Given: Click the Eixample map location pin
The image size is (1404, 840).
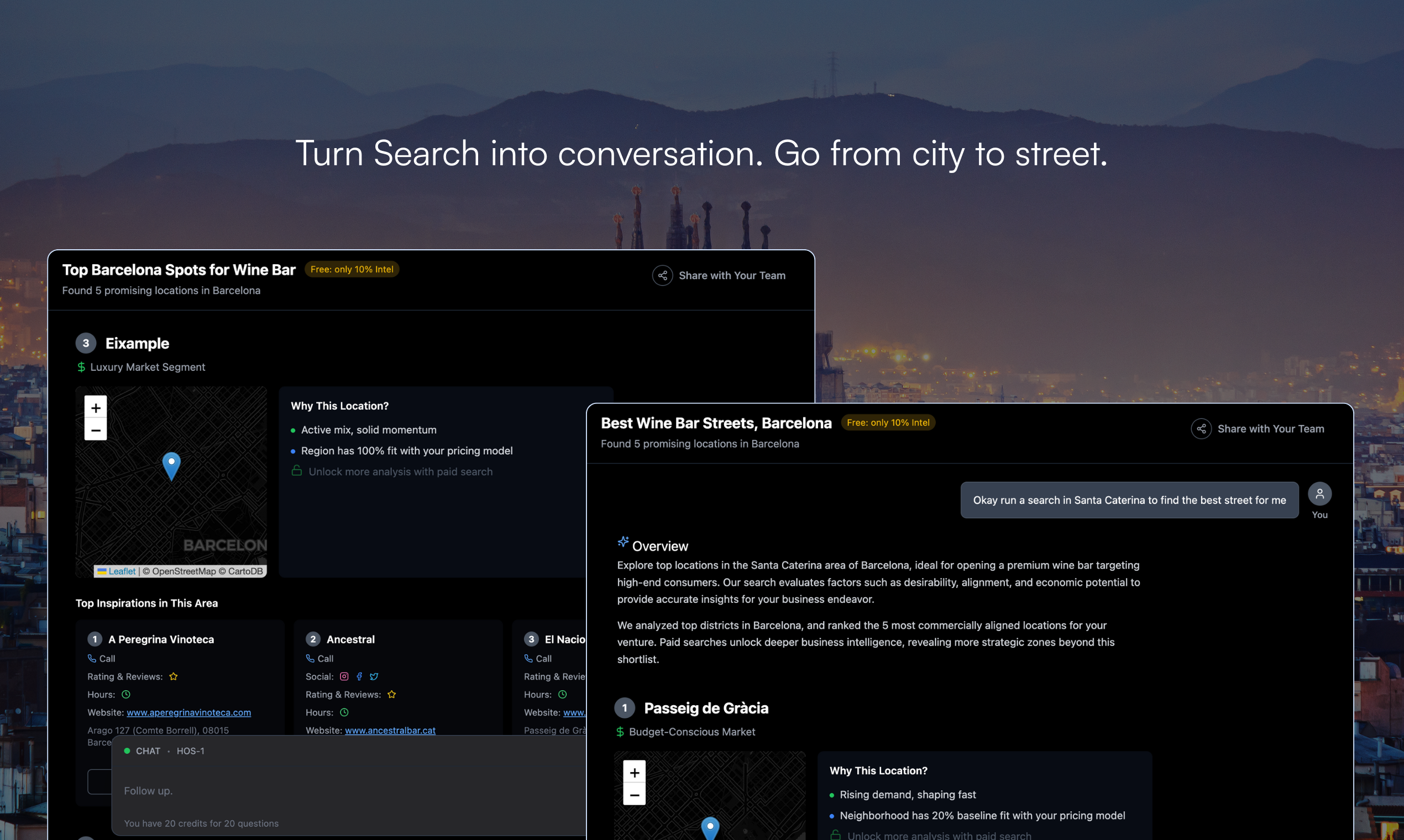Looking at the screenshot, I should click(x=171, y=466).
